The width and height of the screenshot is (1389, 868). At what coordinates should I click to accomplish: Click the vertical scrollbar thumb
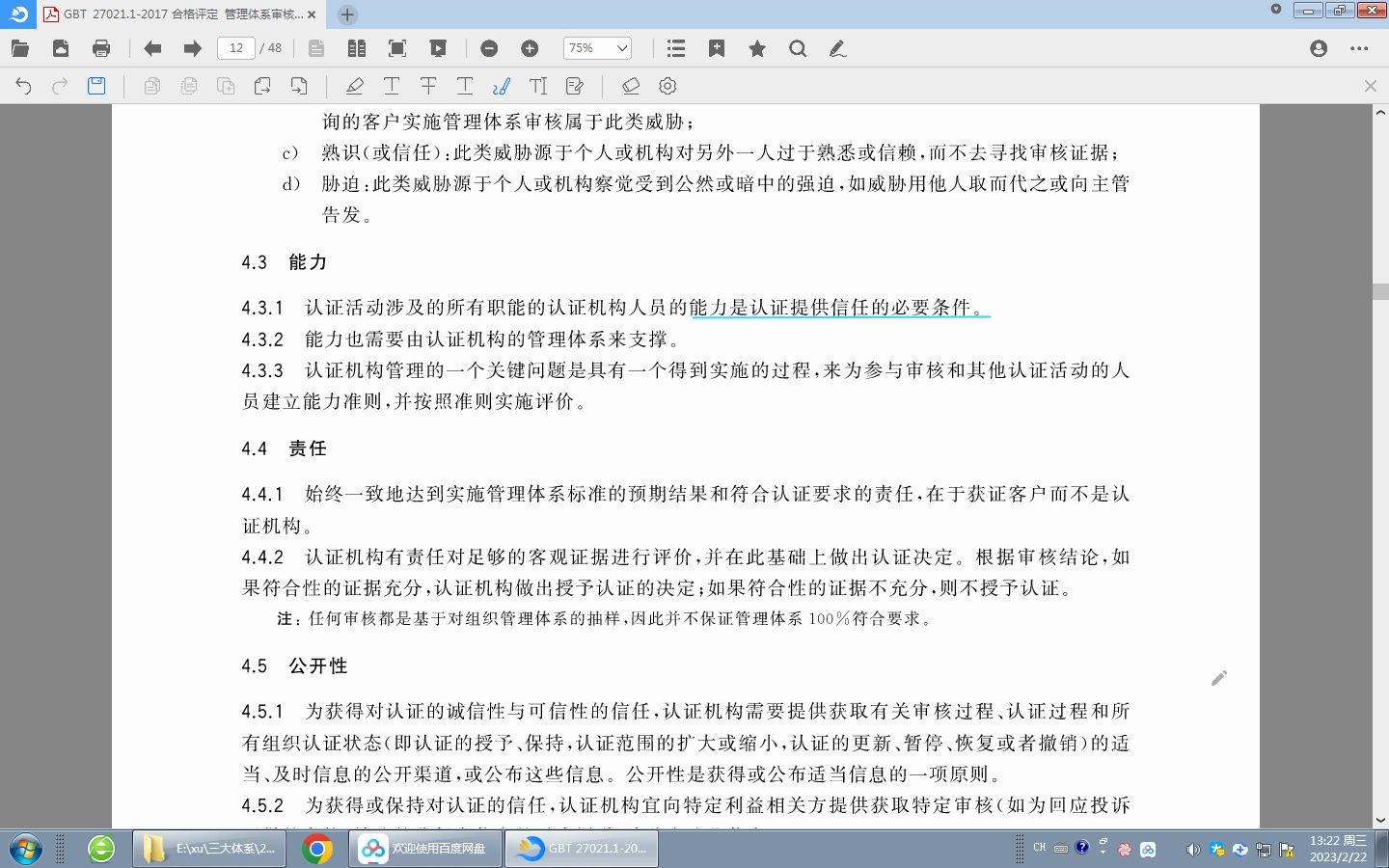coord(1380,292)
